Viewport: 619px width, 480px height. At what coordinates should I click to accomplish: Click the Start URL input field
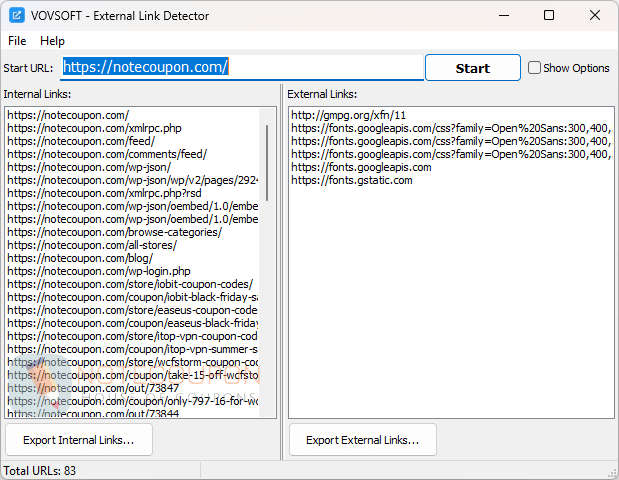(242, 67)
